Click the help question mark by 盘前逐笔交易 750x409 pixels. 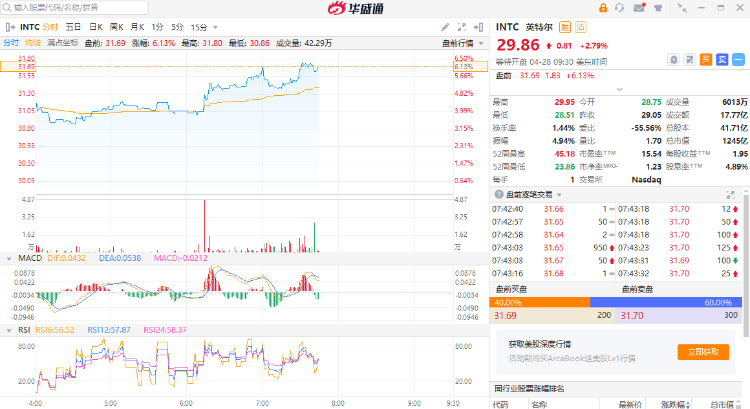point(499,194)
